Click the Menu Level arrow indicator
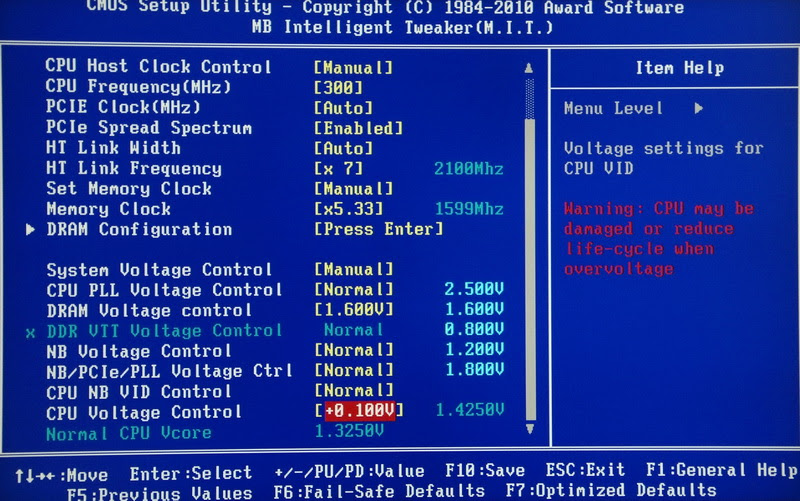The height and width of the screenshot is (501, 800). pos(699,108)
